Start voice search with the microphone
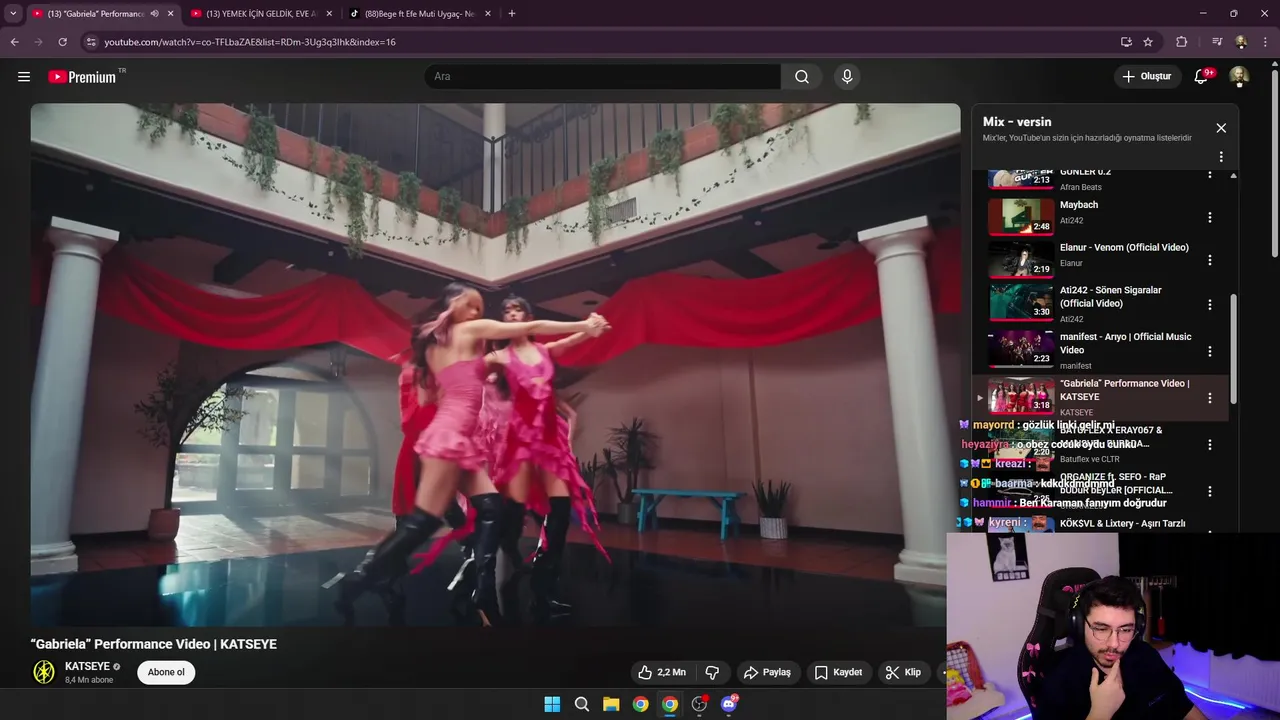This screenshot has height=720, width=1280. point(847,76)
